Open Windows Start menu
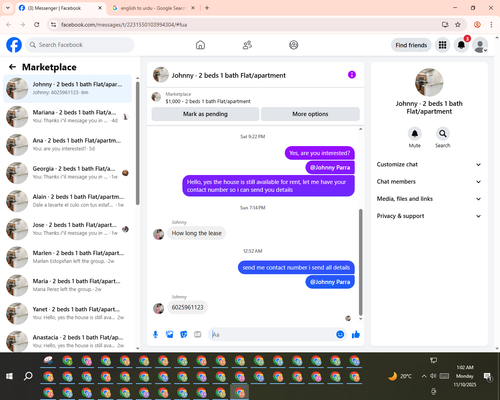This screenshot has width=500, height=400. [x=9, y=376]
